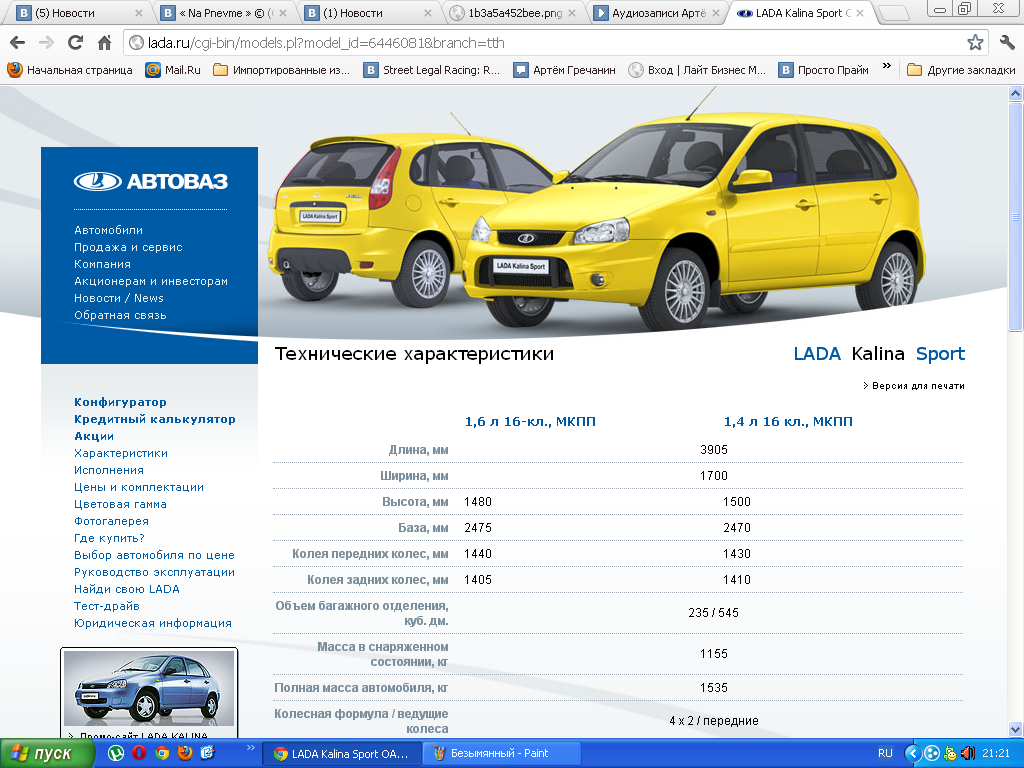Open the 'Конфигуратор' link
The height and width of the screenshot is (768, 1024).
tap(120, 402)
